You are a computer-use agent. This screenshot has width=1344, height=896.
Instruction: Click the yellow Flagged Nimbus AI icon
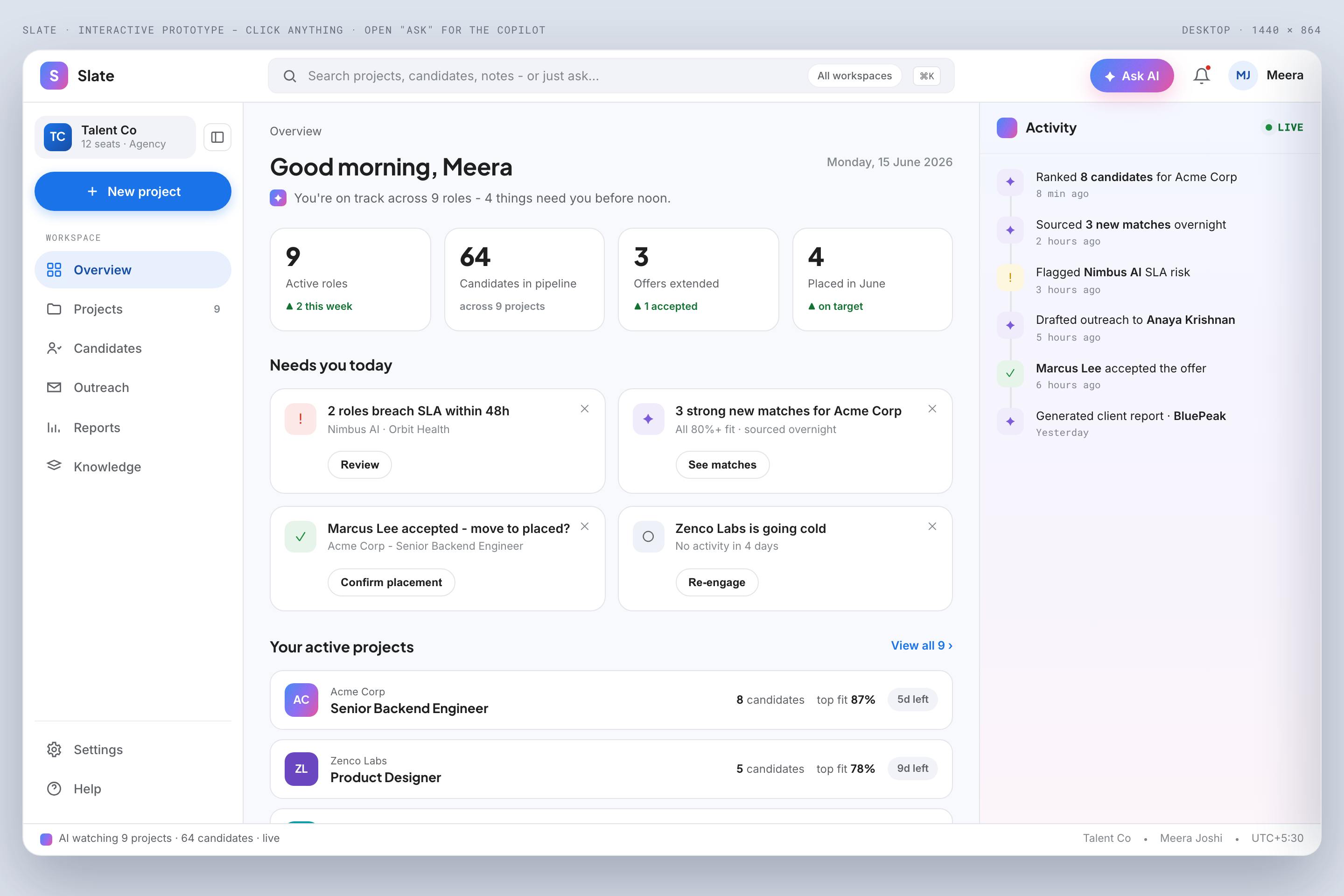pyautogui.click(x=1010, y=278)
